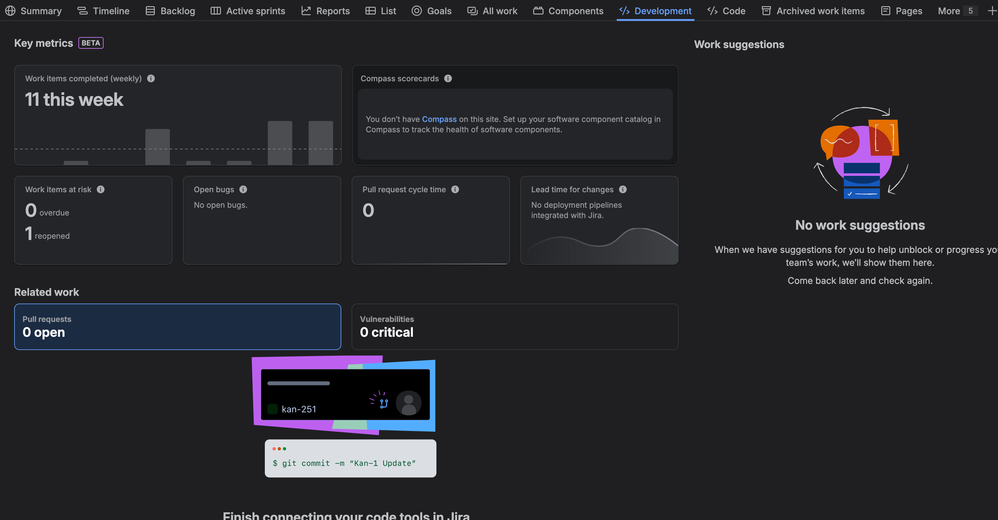Image resolution: width=998 pixels, height=520 pixels.
Task: Click the 'No open bugs.' text
Action: tap(220, 205)
